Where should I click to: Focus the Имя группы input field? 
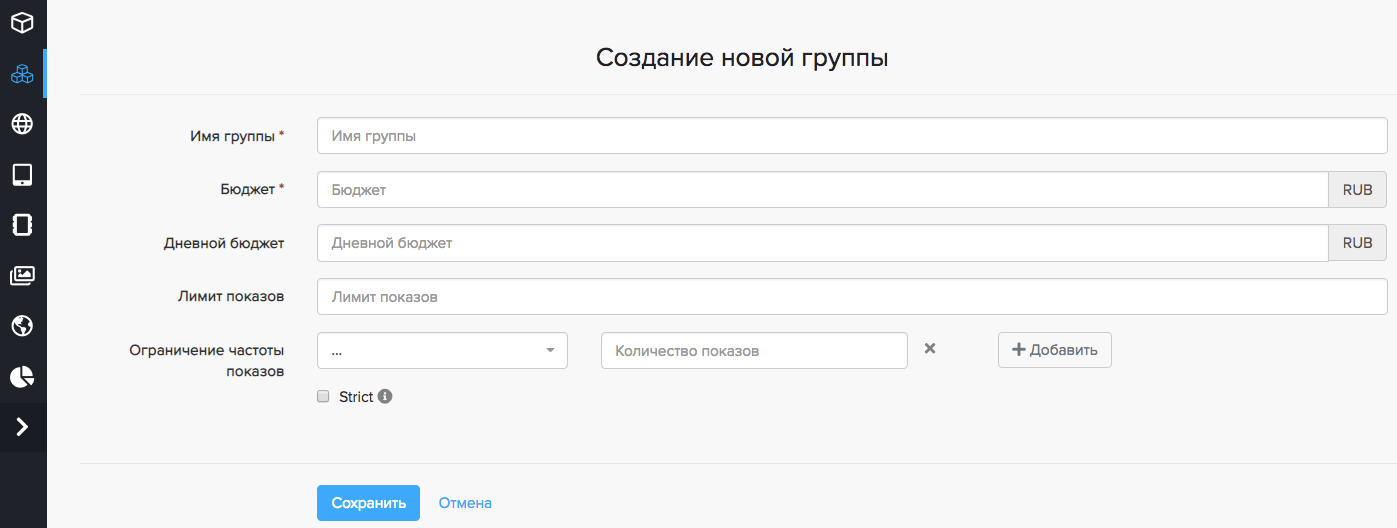pos(851,136)
